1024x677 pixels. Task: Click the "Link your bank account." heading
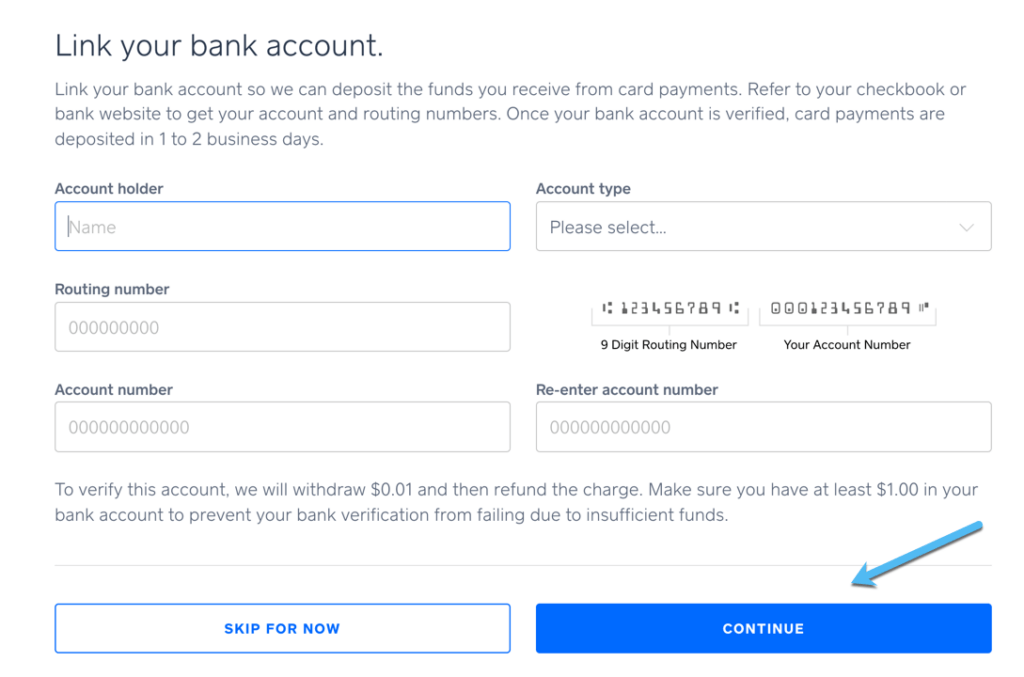[x=219, y=46]
